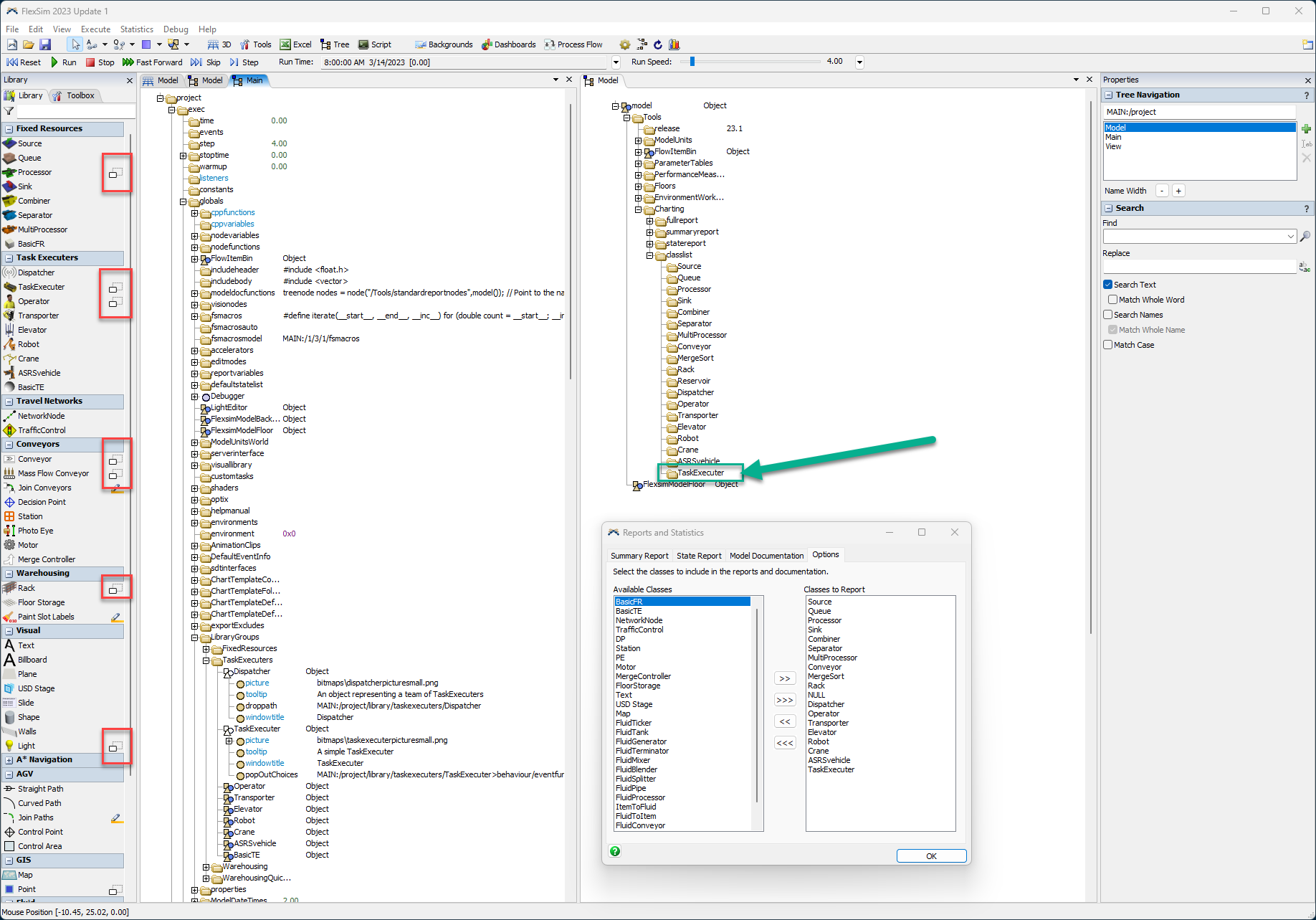This screenshot has height=920, width=1316.
Task: Click the Processor icon in the Library
Action: pos(9,172)
